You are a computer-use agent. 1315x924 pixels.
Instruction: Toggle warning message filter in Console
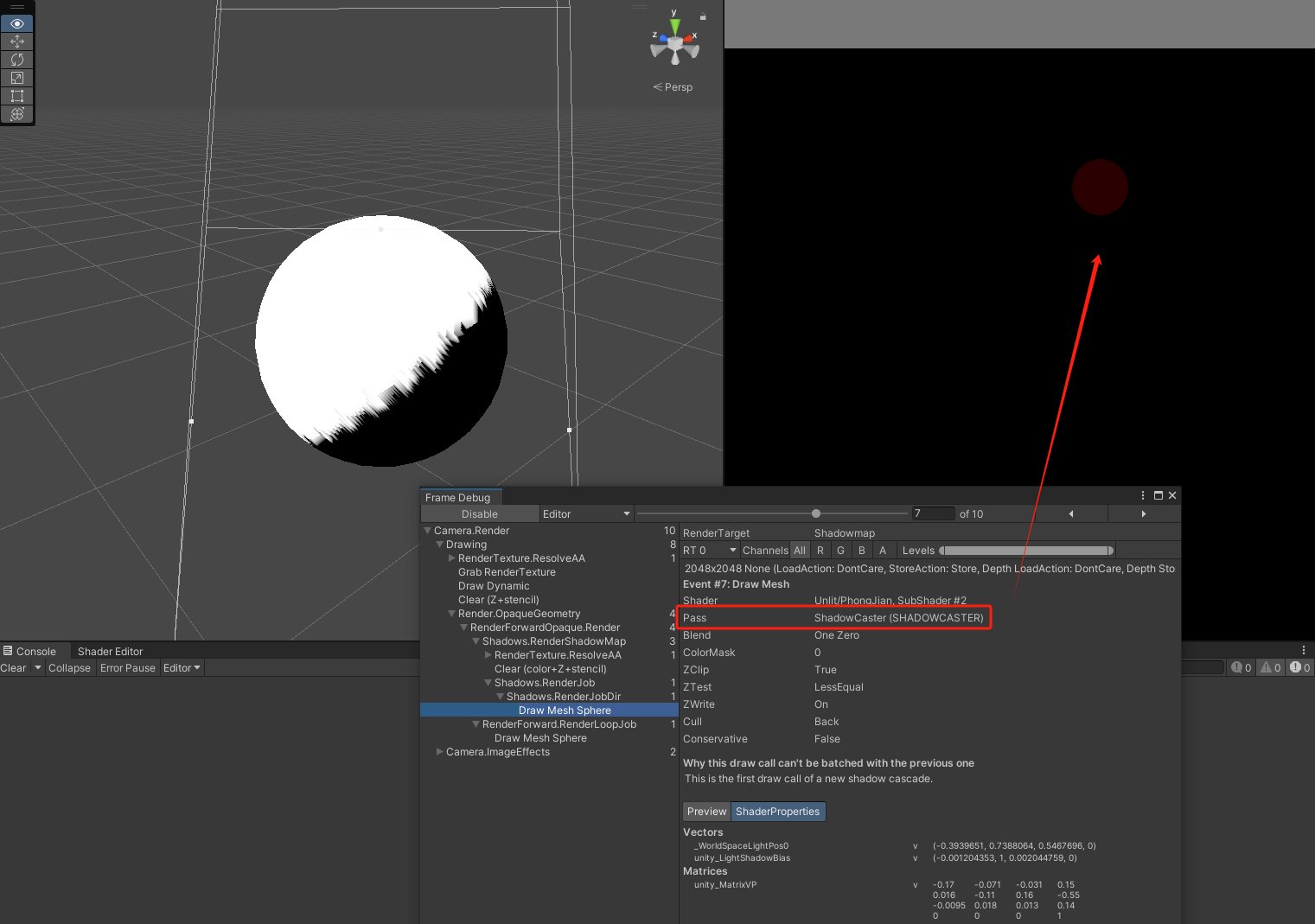pos(1271,667)
